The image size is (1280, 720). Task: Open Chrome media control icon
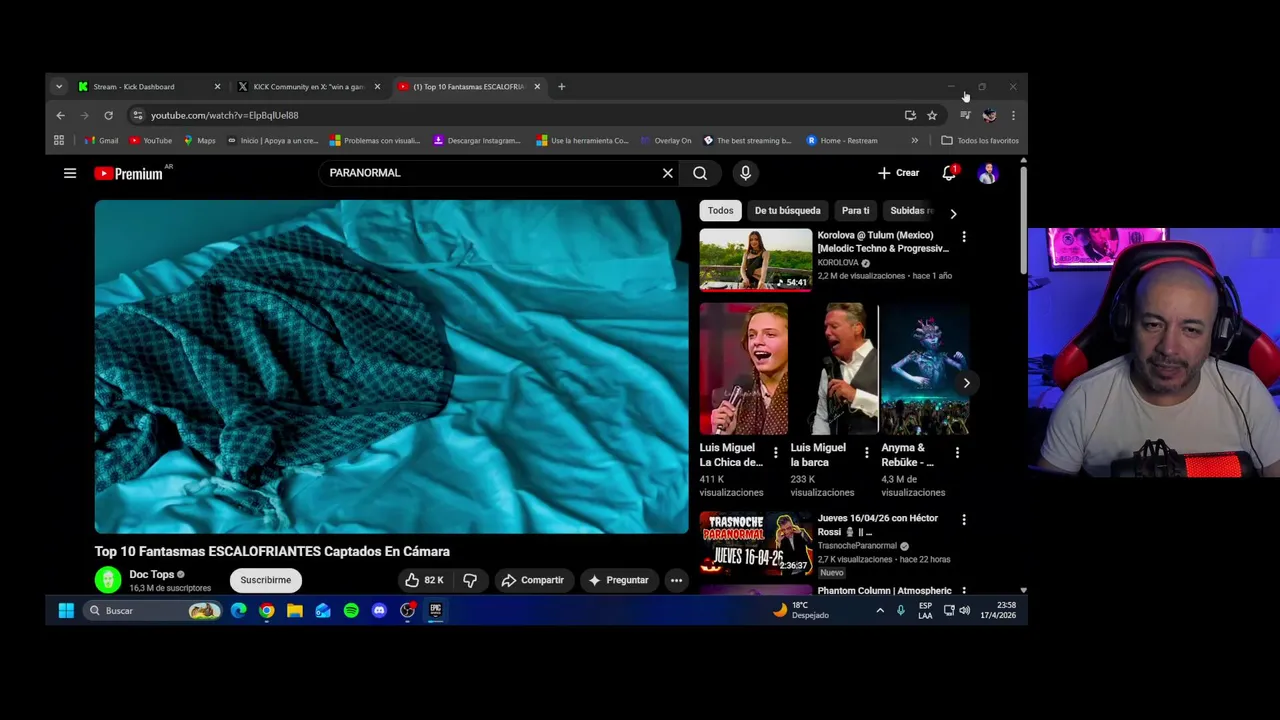[965, 115]
